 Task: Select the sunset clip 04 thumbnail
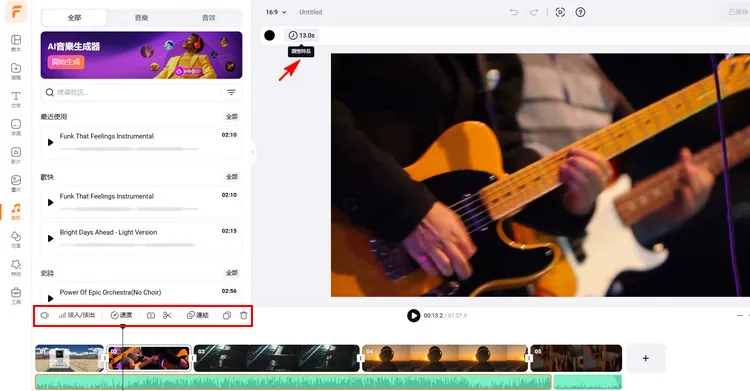point(445,358)
